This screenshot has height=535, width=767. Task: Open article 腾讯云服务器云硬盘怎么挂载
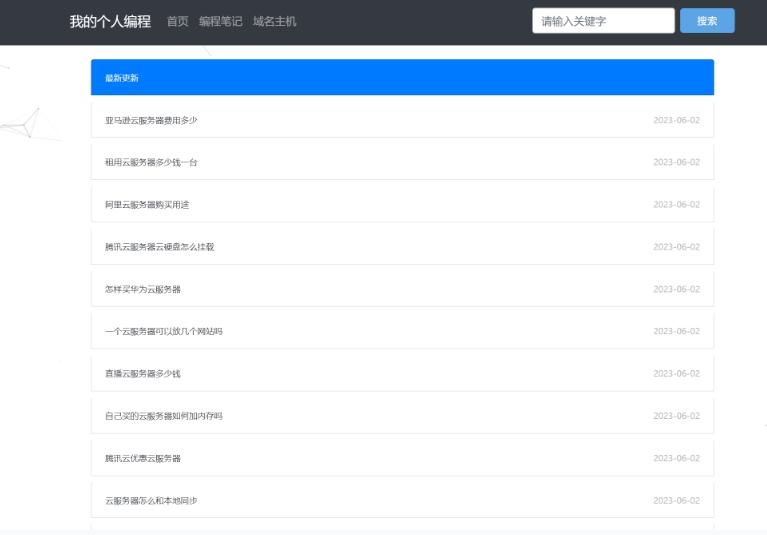click(159, 247)
